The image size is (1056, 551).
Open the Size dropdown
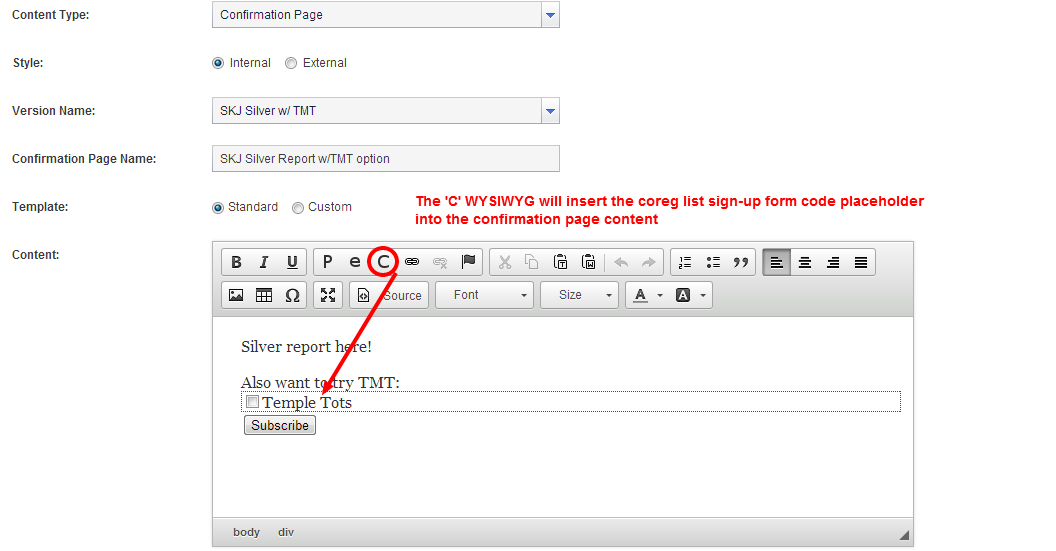click(579, 295)
